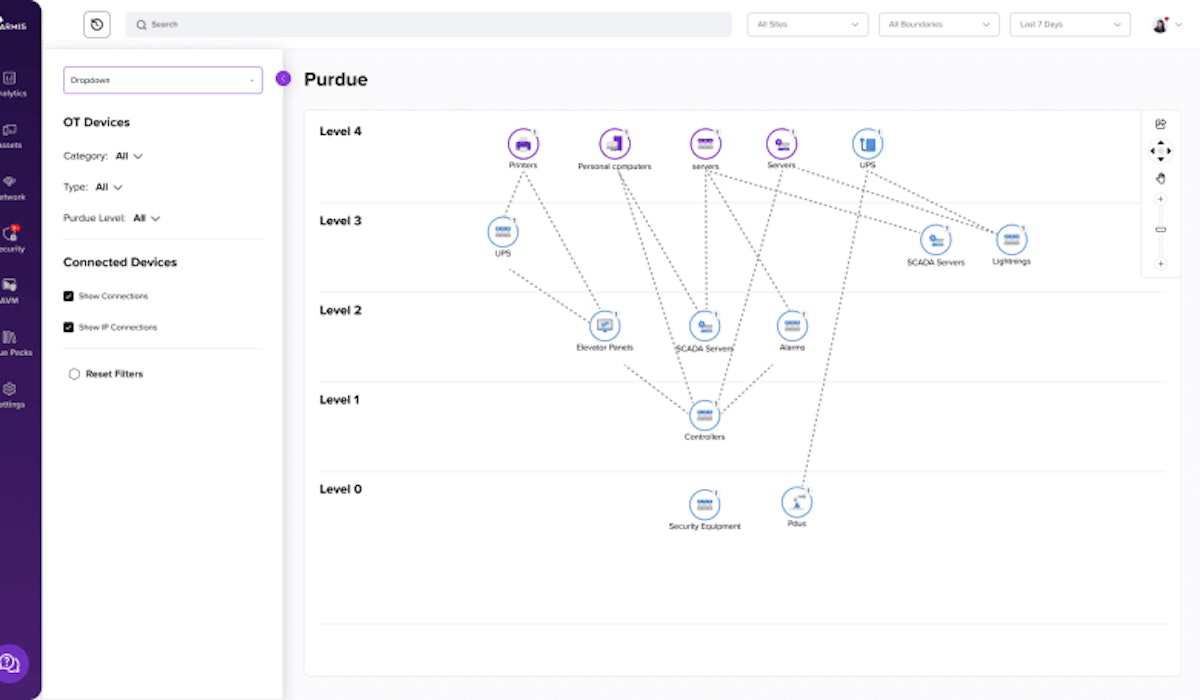
Task: Click the Alarms node in Level 2
Action: click(791, 326)
